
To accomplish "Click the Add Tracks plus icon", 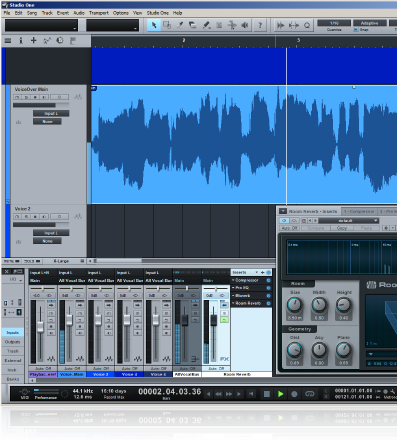I will point(33,41).
